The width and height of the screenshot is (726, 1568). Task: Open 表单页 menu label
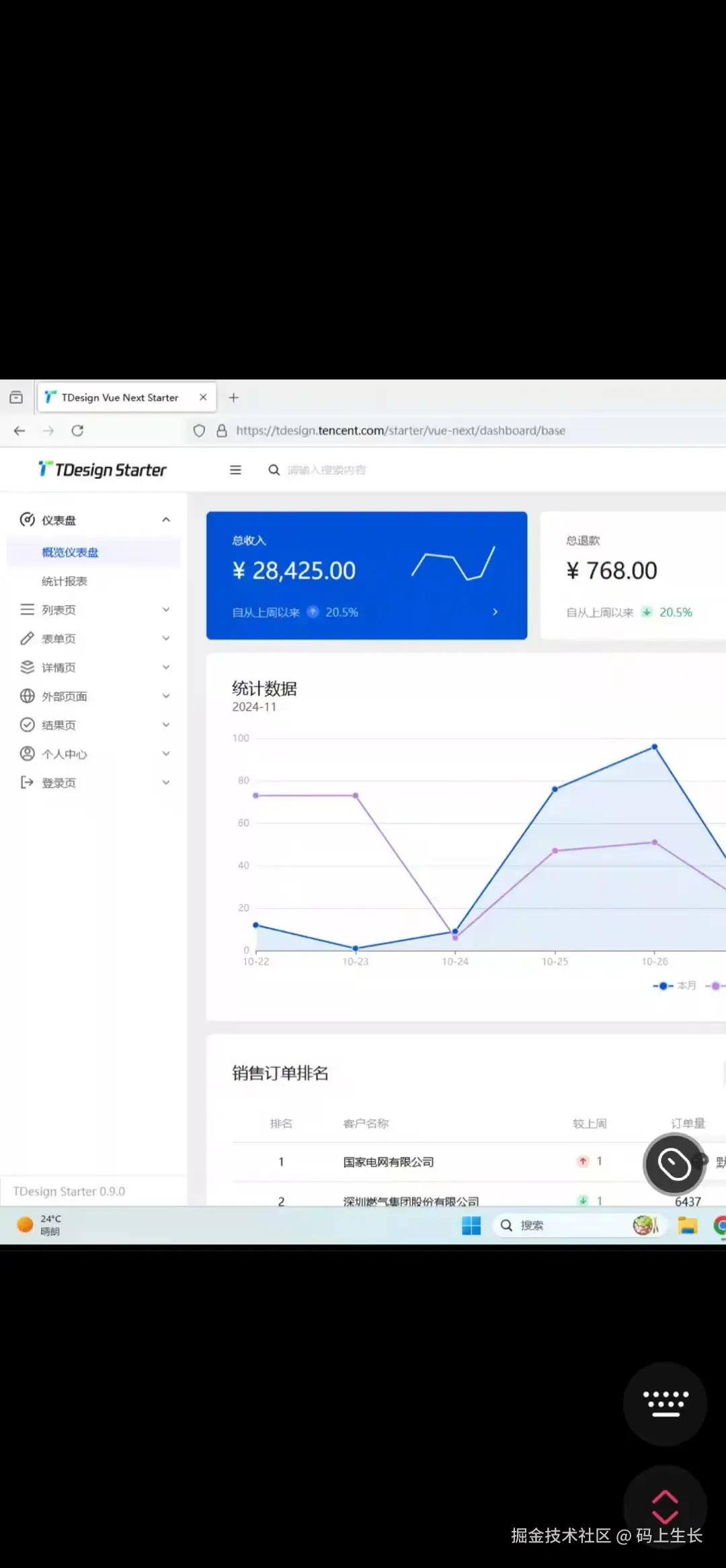[x=58, y=639]
